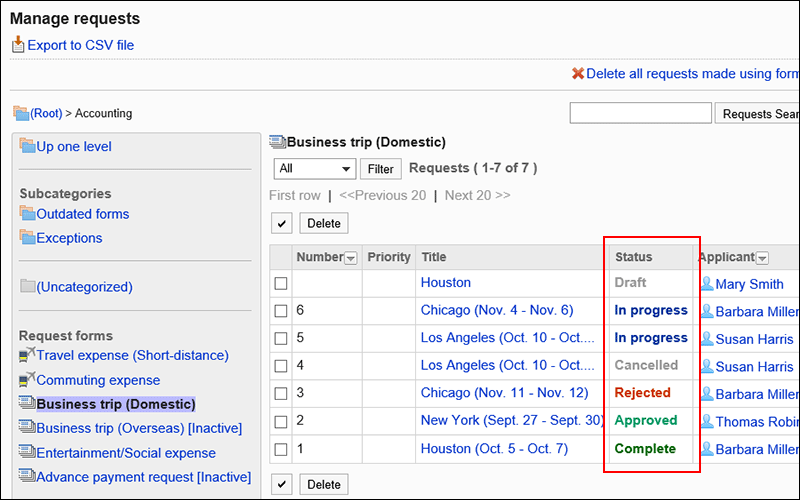800x500 pixels.
Task: Click Susan Harris's user icon in row 5
Action: [707, 338]
